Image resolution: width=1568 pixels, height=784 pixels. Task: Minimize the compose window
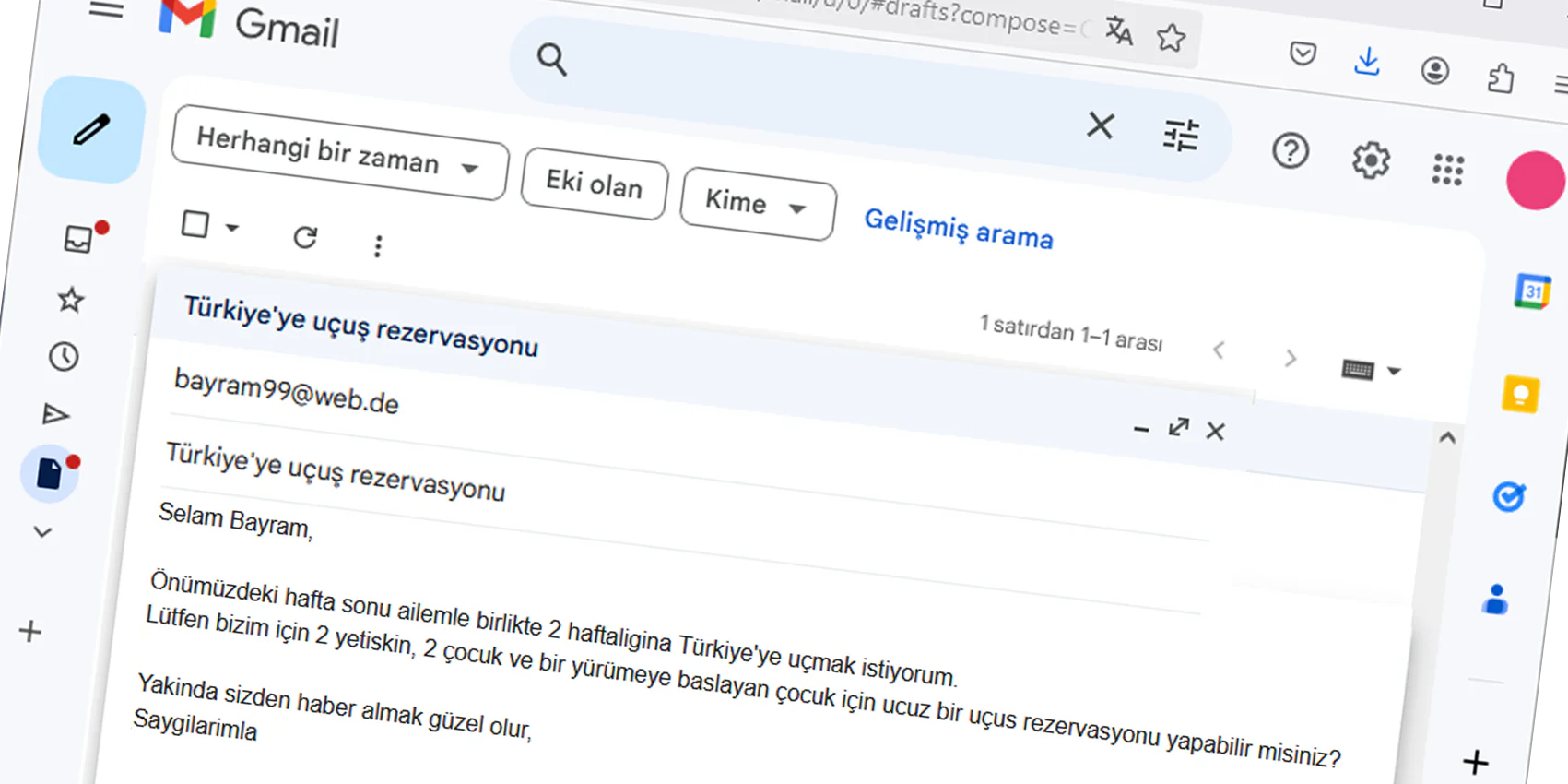1141,429
